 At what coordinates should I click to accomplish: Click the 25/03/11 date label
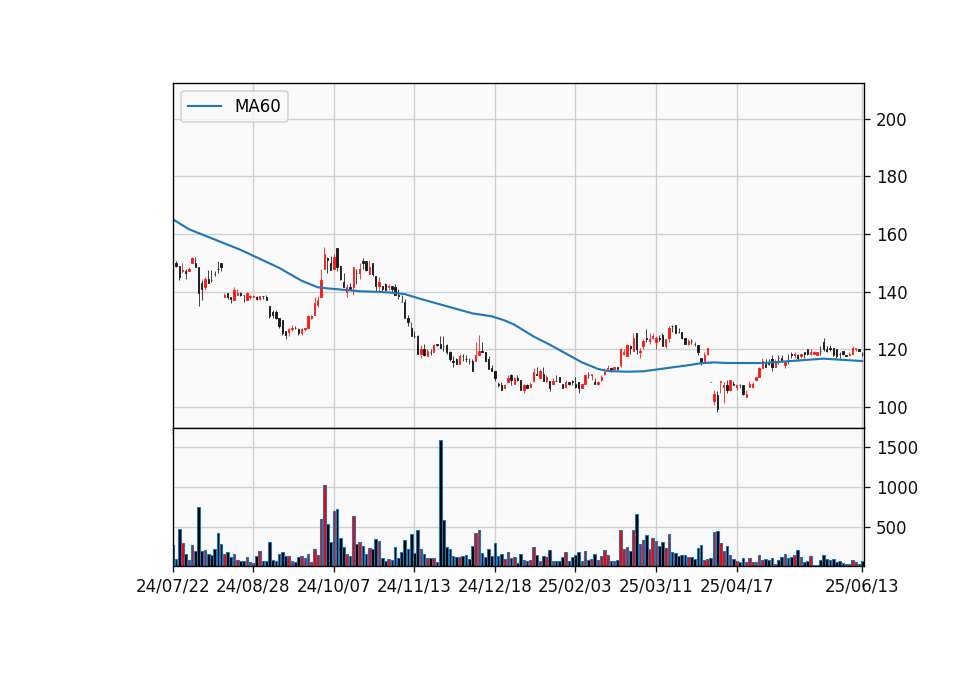coord(656,586)
